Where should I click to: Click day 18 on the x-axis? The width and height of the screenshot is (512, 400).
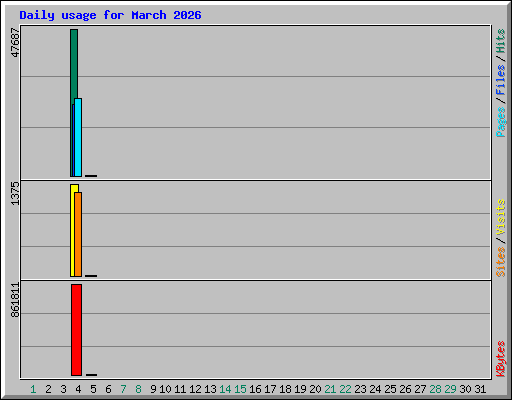pyautogui.click(x=285, y=389)
